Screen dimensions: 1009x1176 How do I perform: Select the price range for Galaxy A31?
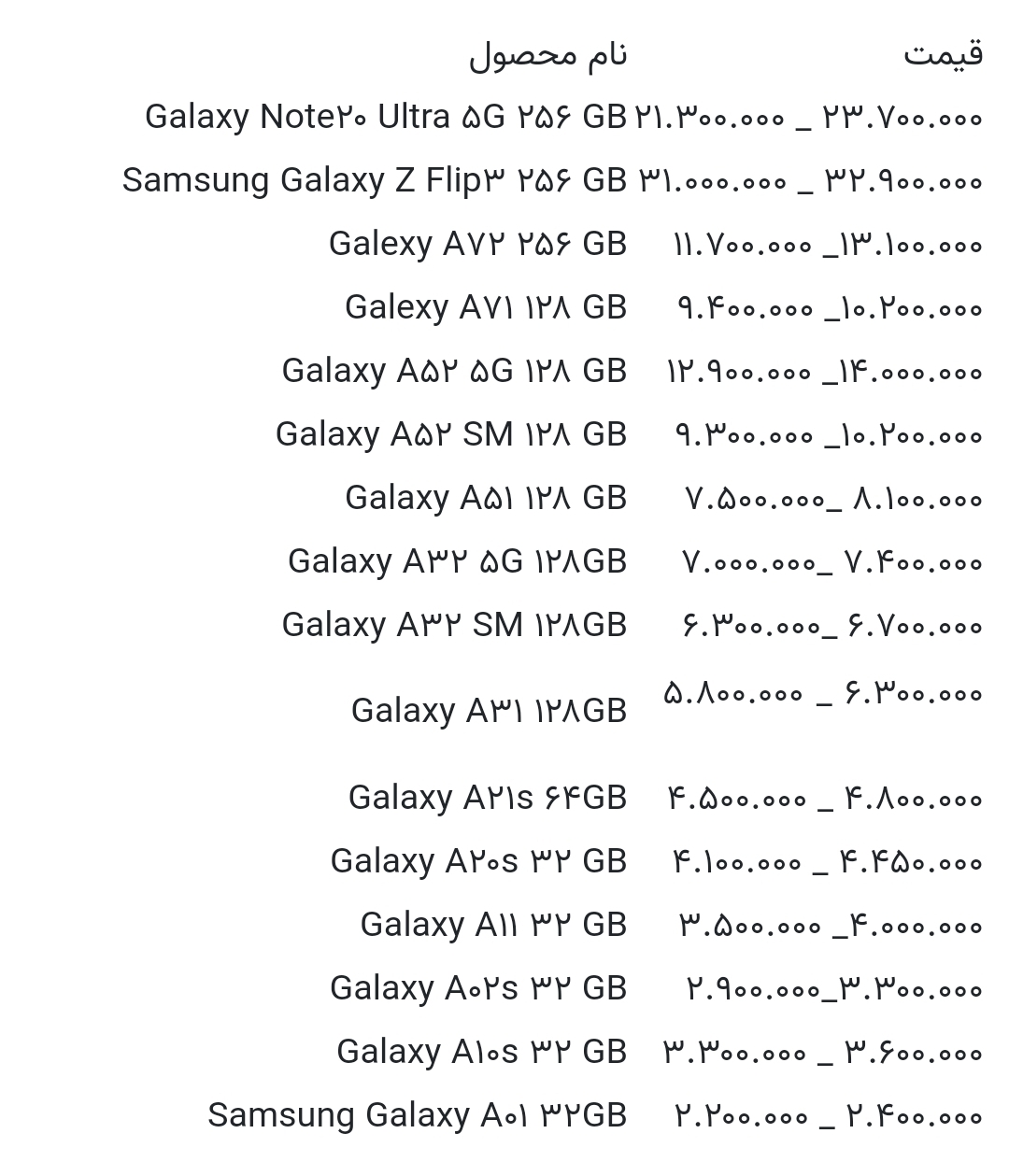coord(822,694)
